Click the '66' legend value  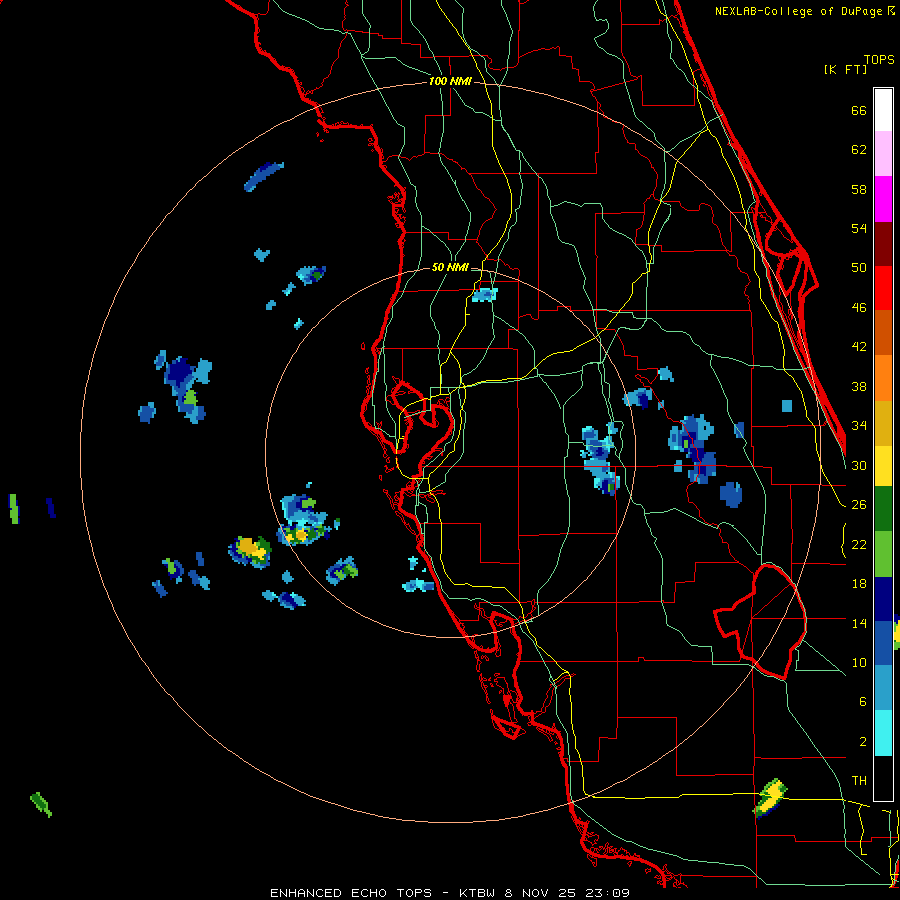859,111
